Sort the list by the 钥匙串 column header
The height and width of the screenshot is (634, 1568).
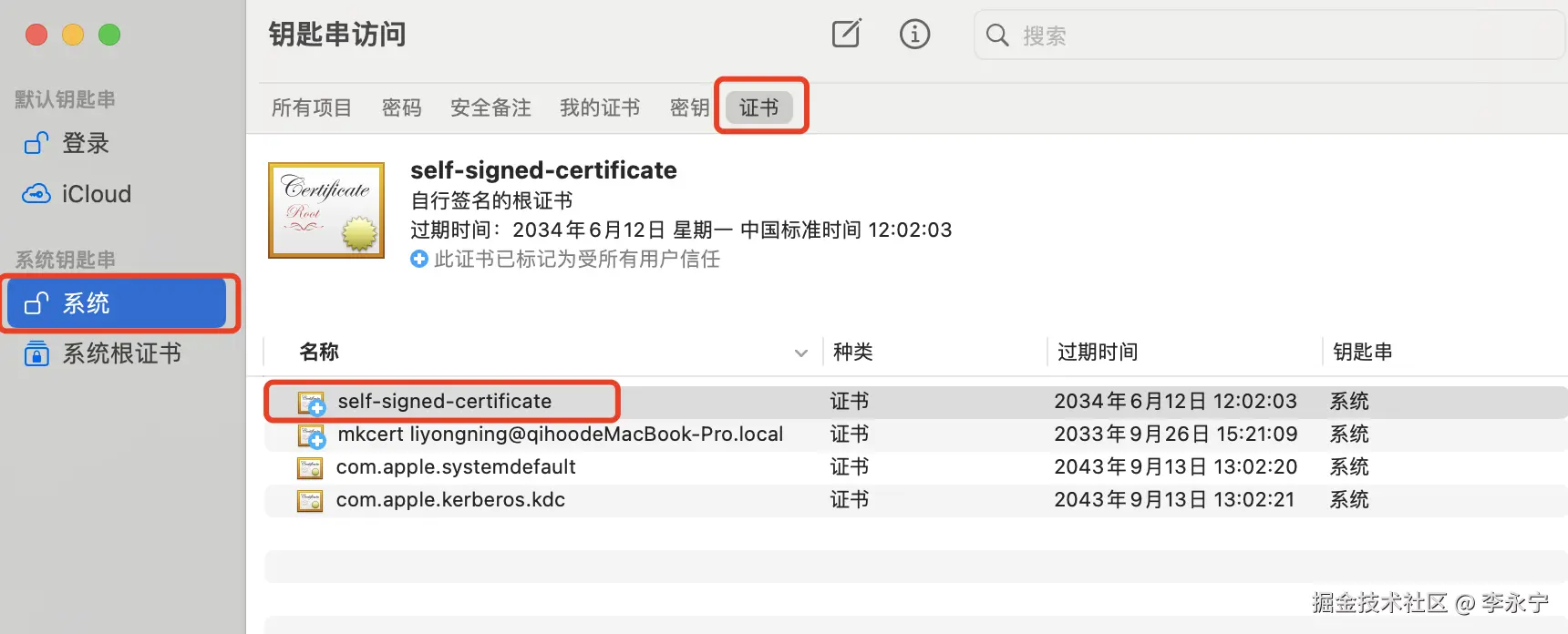[x=1362, y=352]
